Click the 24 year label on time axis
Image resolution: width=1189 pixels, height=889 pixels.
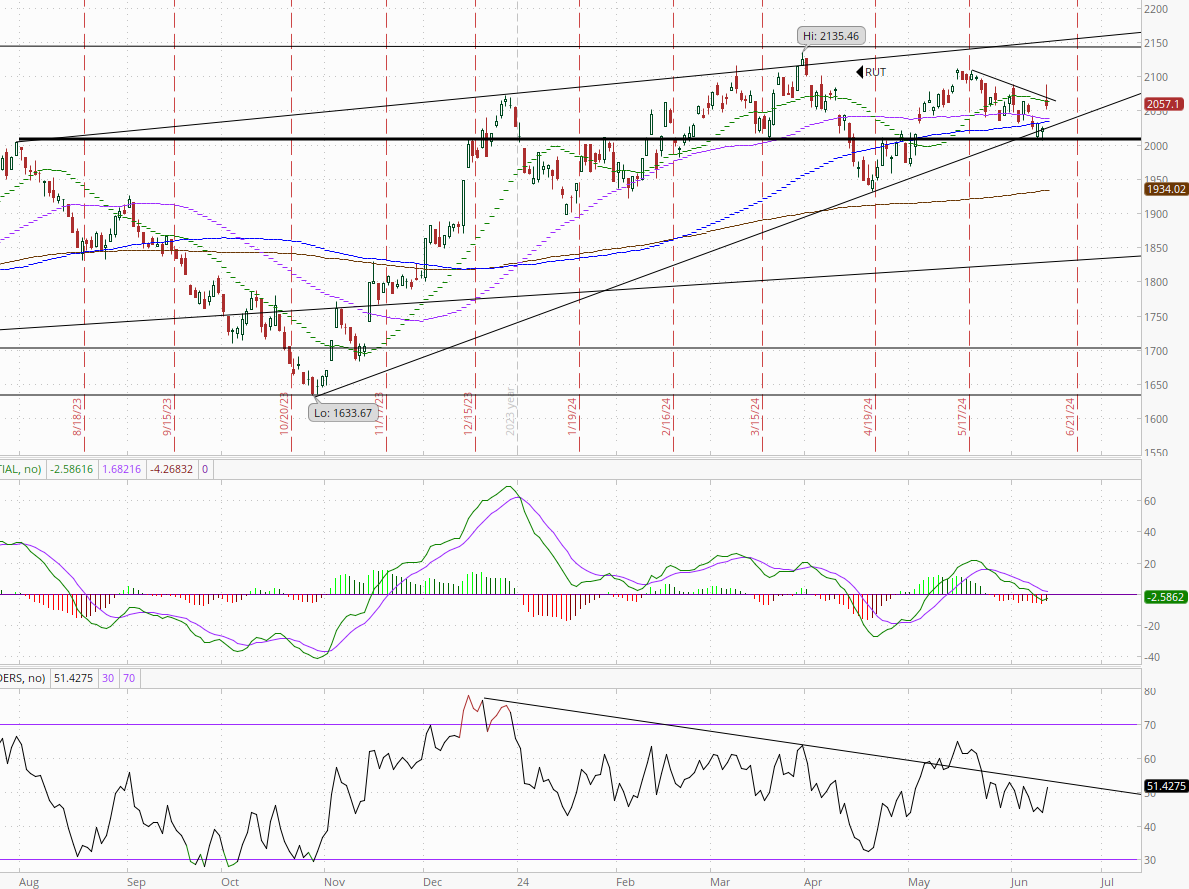click(523, 882)
